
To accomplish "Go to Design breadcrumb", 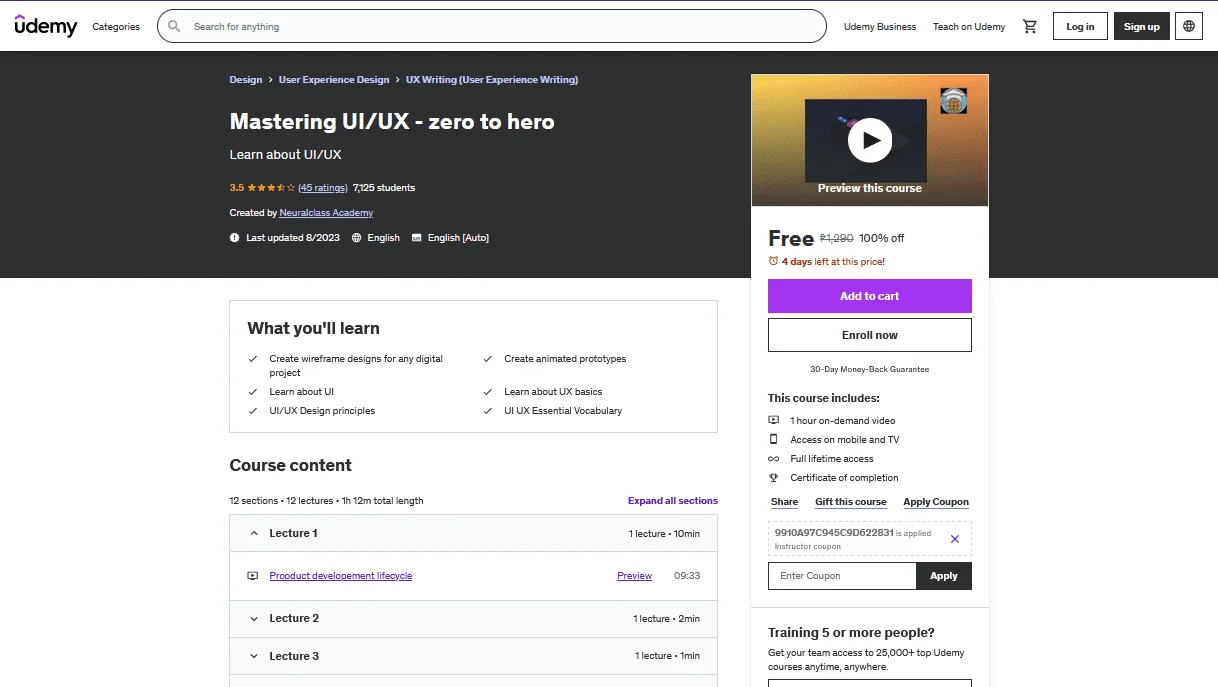I will [x=246, y=80].
